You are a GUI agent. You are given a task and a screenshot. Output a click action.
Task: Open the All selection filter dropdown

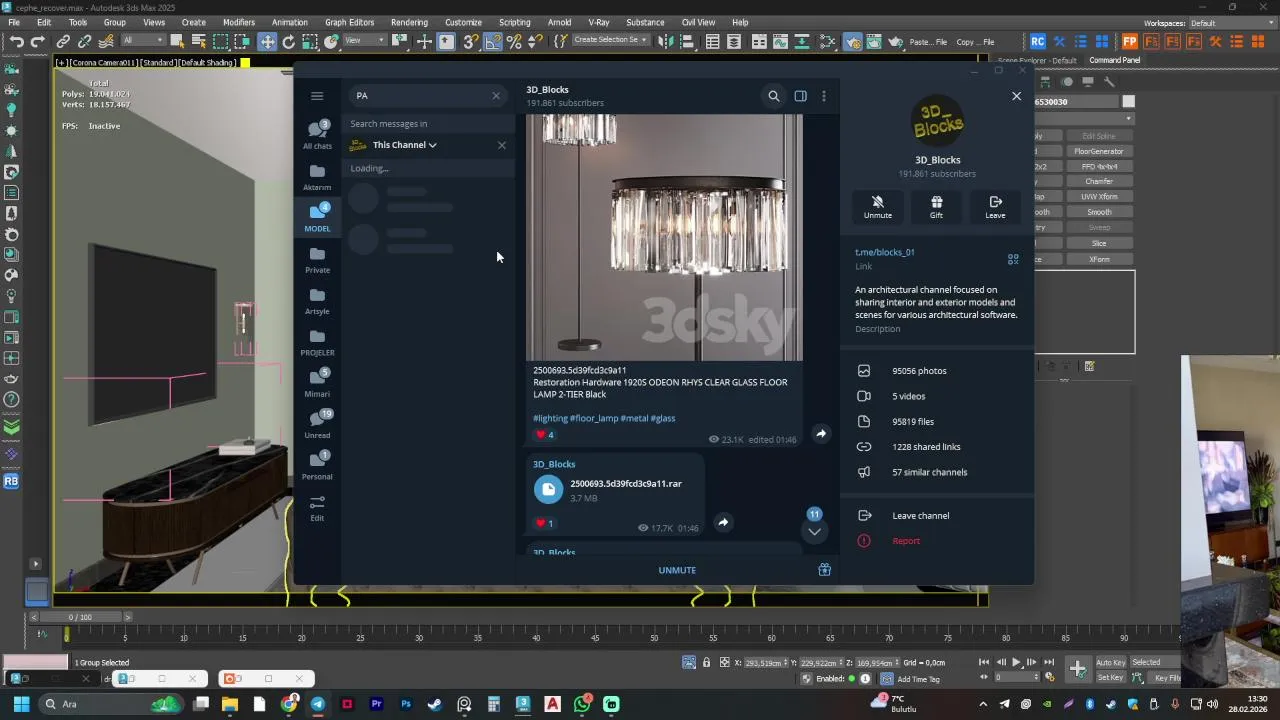tap(141, 41)
